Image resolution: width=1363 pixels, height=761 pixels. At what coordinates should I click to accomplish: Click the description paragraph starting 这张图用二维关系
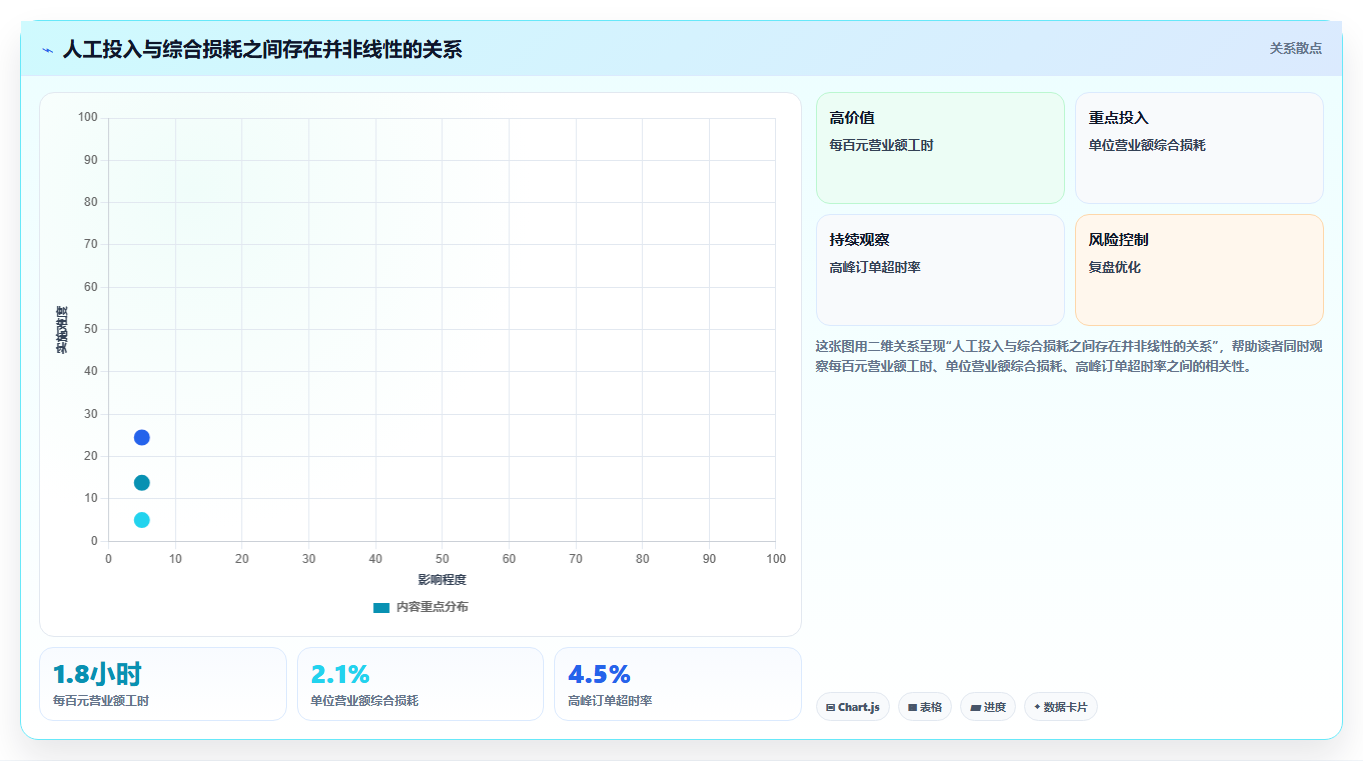tap(1069, 356)
